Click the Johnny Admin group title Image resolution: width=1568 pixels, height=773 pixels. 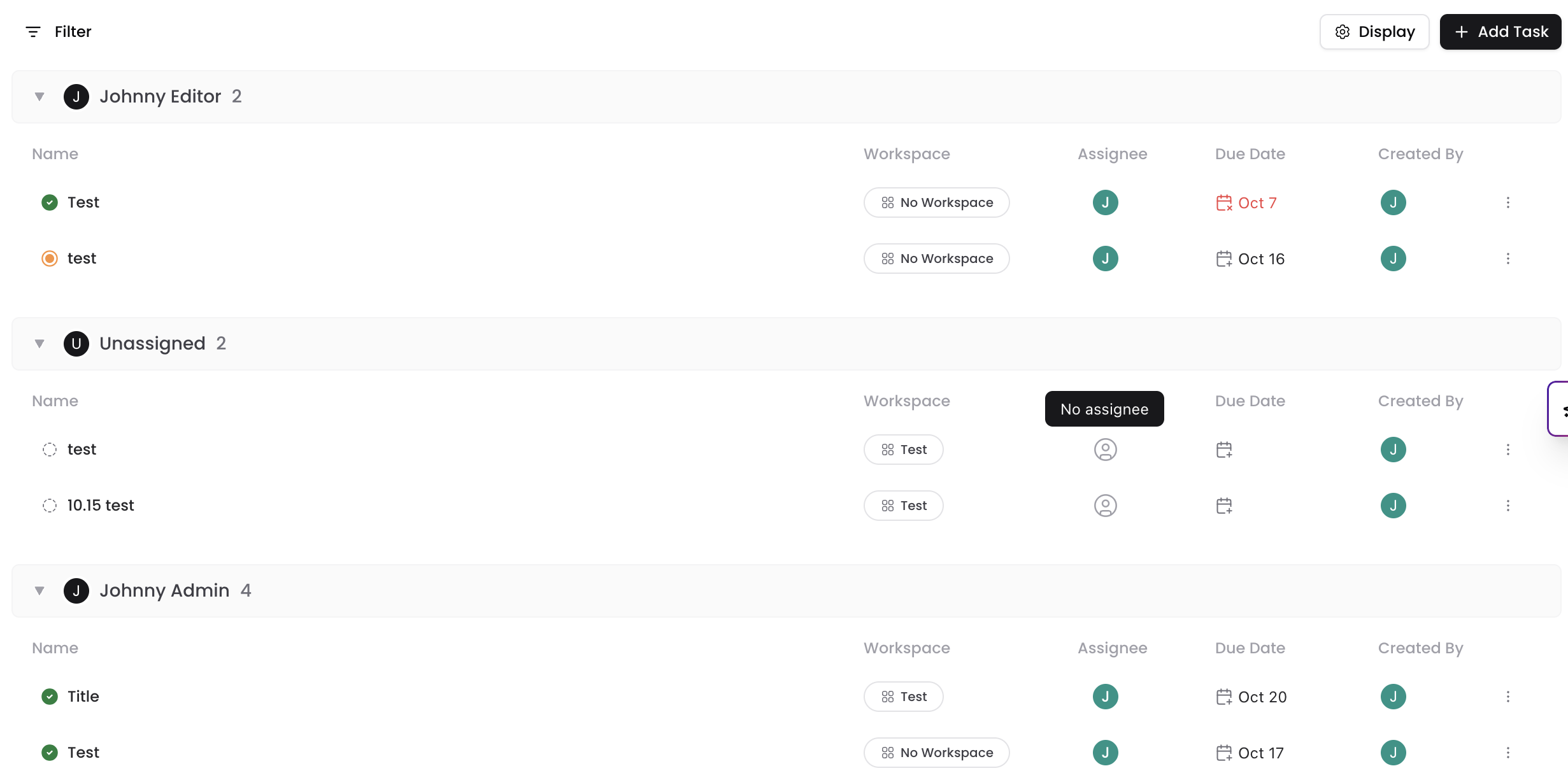[164, 591]
